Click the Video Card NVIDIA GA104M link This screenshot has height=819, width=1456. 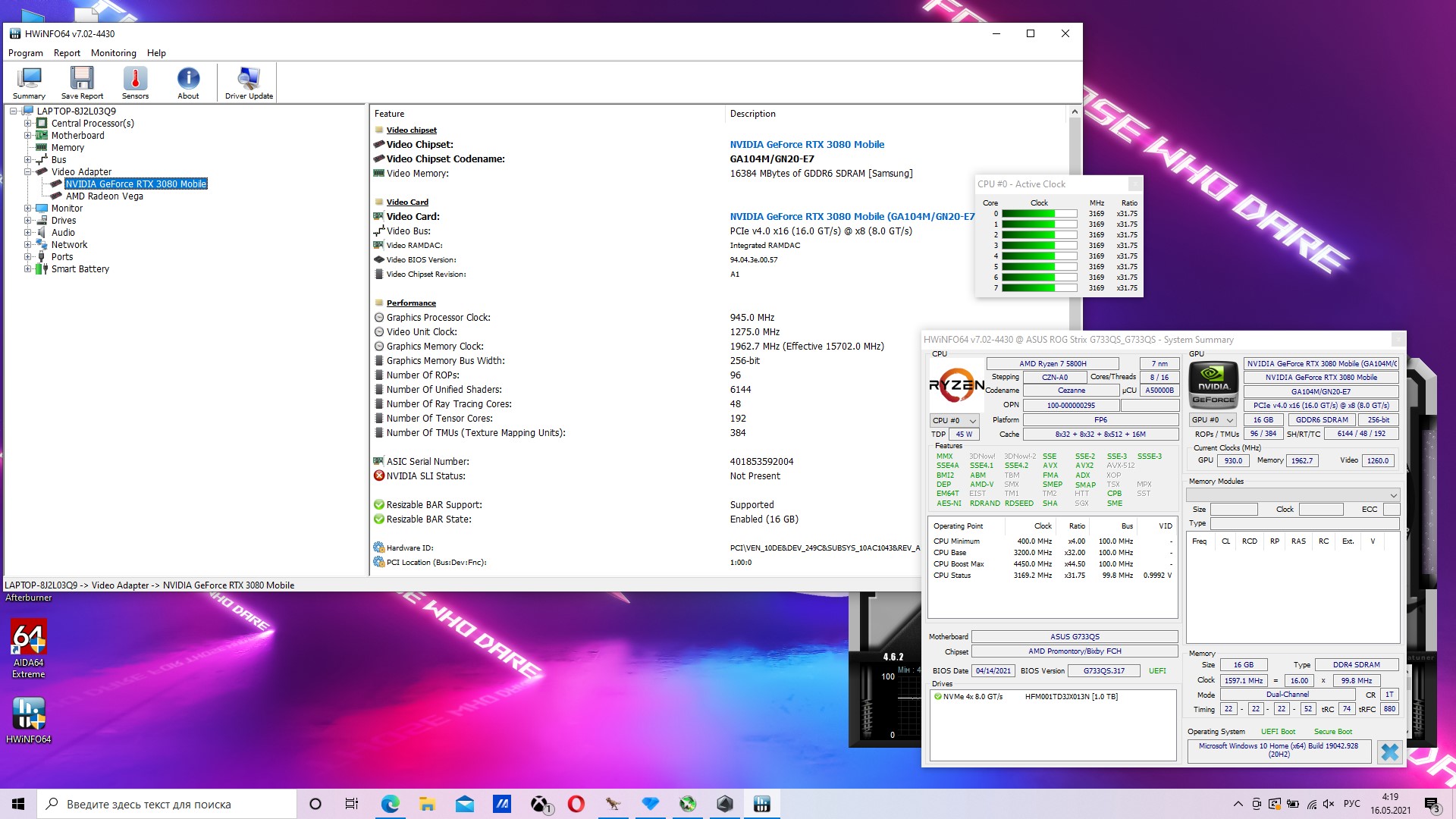click(852, 217)
